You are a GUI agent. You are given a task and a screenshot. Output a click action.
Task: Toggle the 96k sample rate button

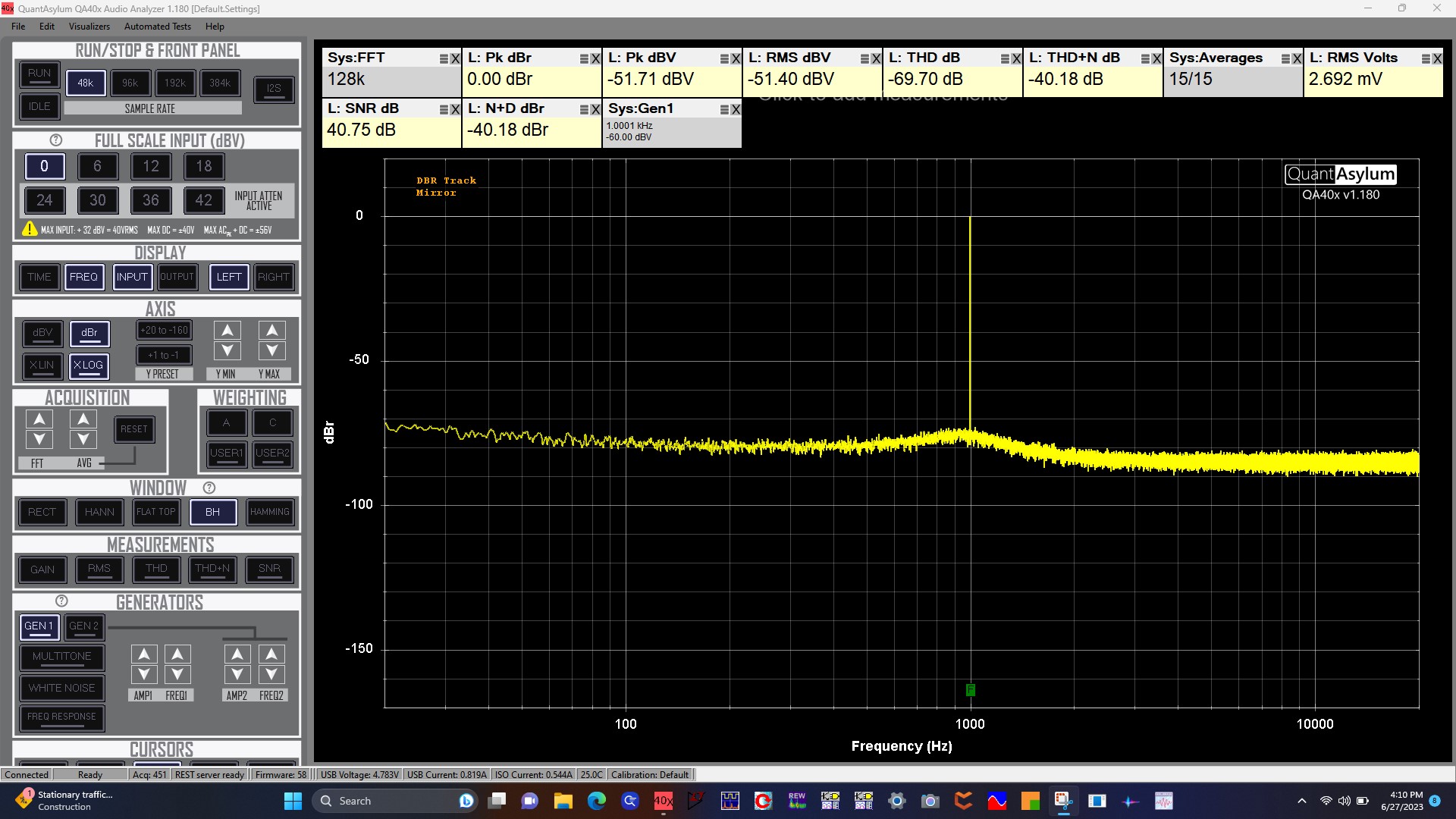[130, 83]
